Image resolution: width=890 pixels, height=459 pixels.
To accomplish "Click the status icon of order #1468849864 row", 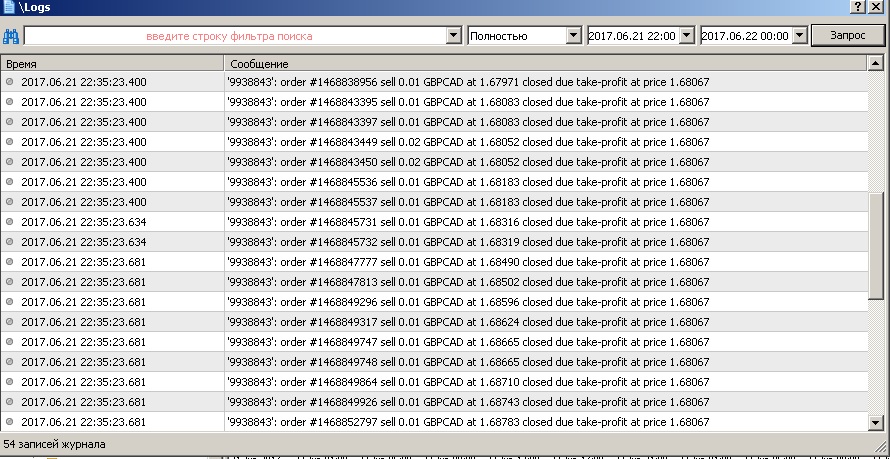I will pos(9,382).
